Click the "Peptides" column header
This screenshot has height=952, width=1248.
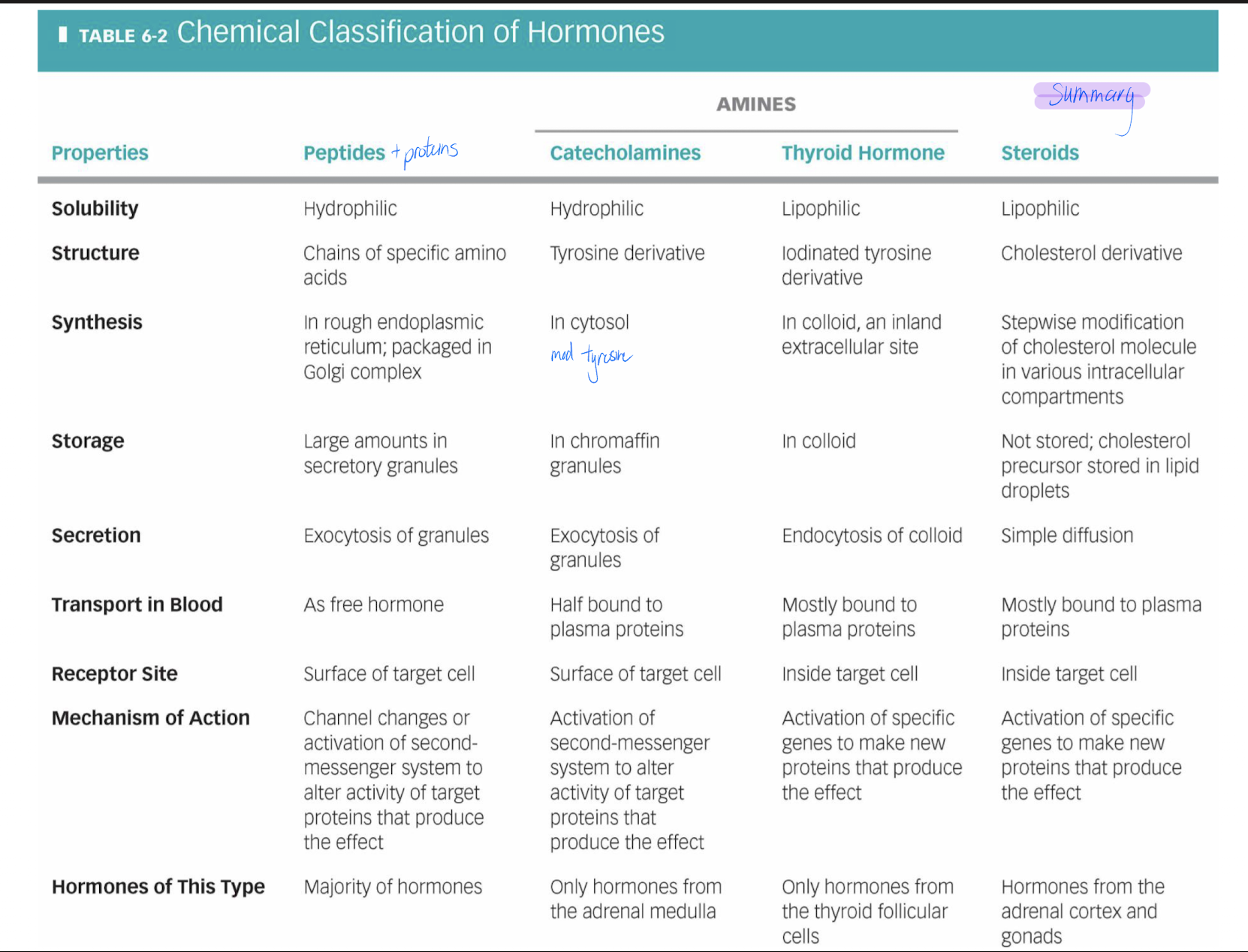coord(344,153)
